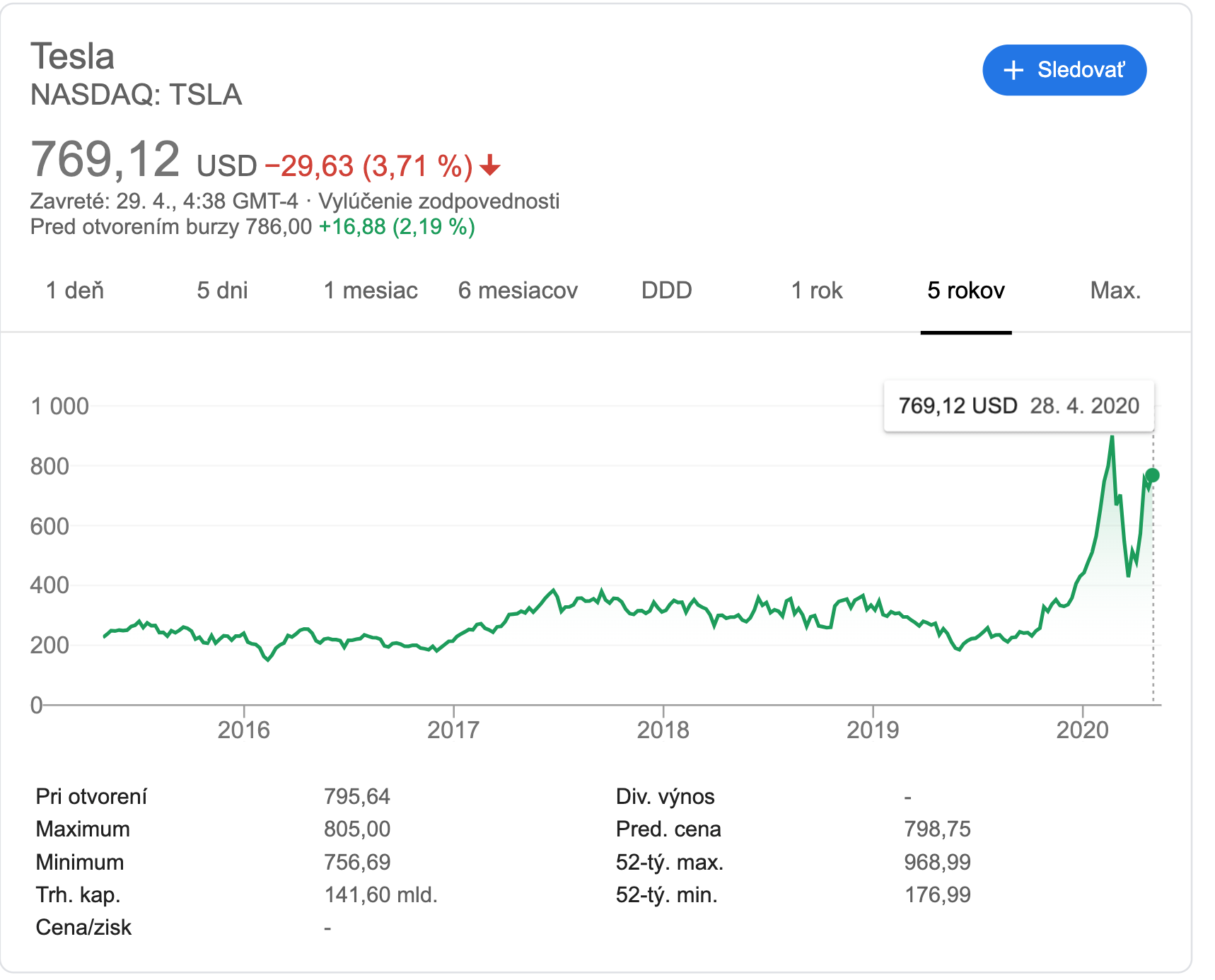Click the green data point marker
The width and height of the screenshot is (1215, 980).
[x=1153, y=475]
